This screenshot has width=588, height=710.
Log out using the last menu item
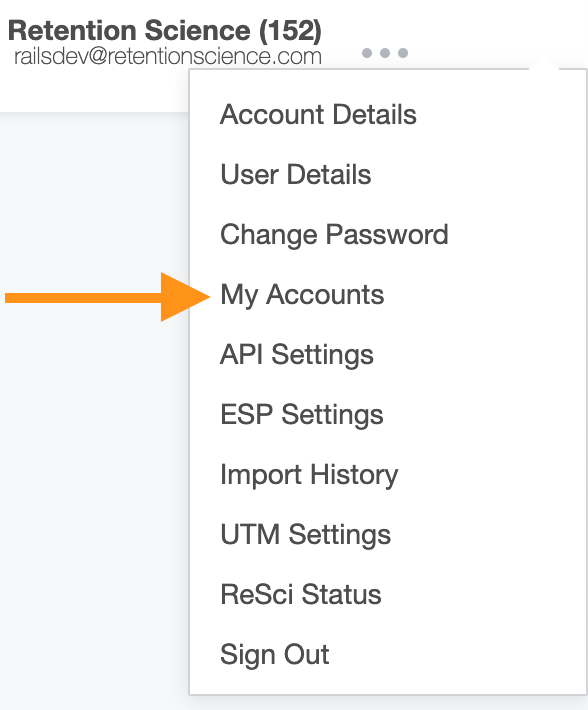click(x=275, y=654)
